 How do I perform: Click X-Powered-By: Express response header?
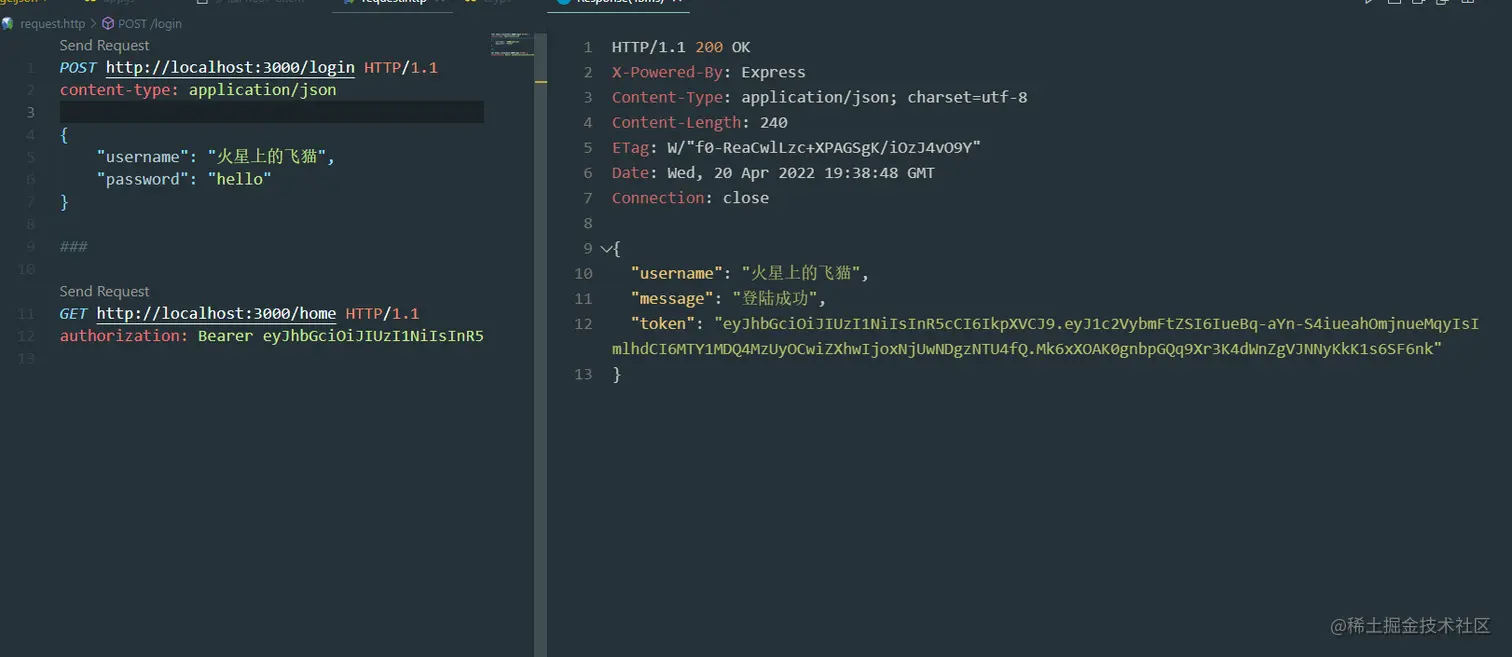[x=708, y=72]
